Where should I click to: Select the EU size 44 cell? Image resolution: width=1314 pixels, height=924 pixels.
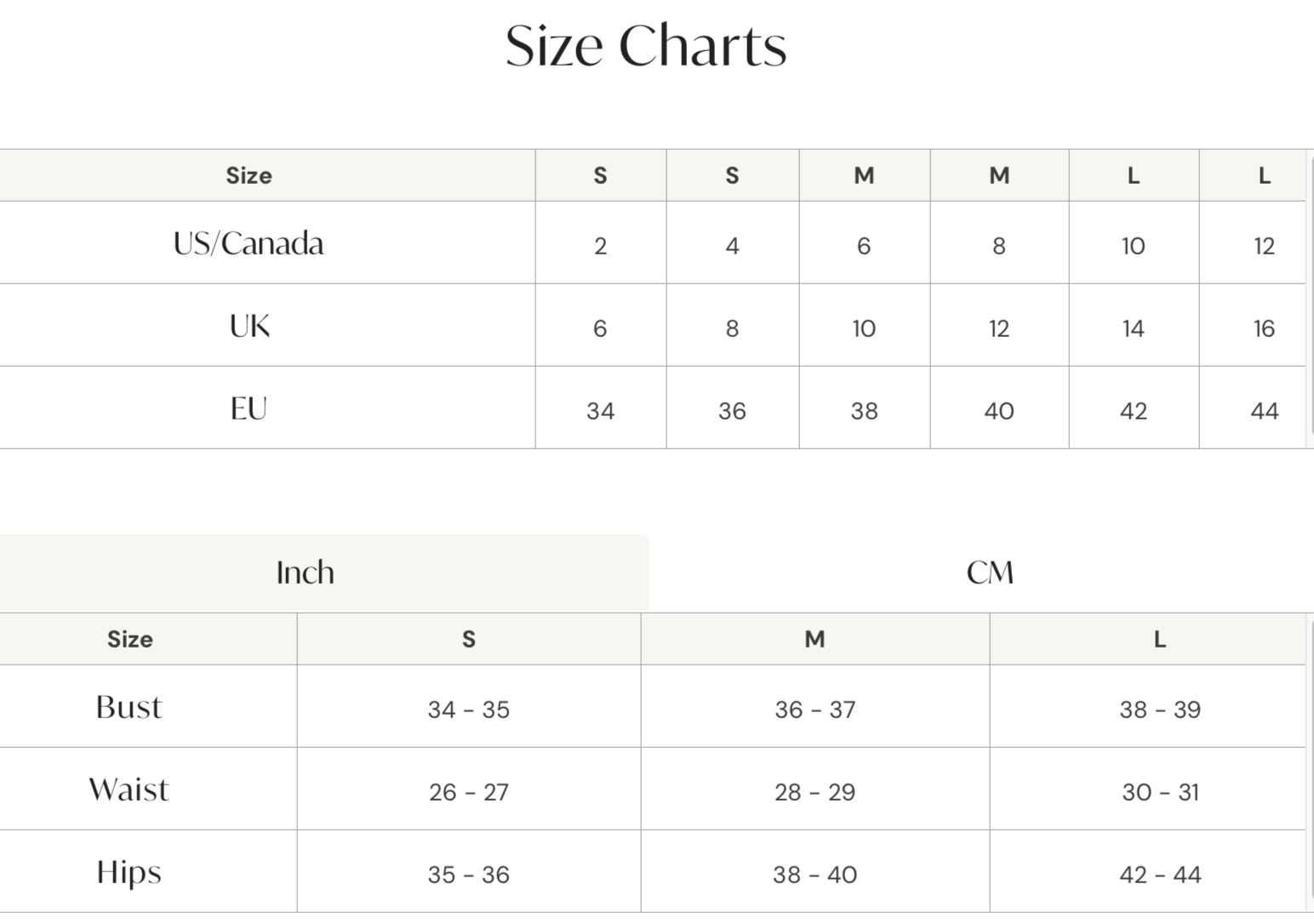[1264, 411]
